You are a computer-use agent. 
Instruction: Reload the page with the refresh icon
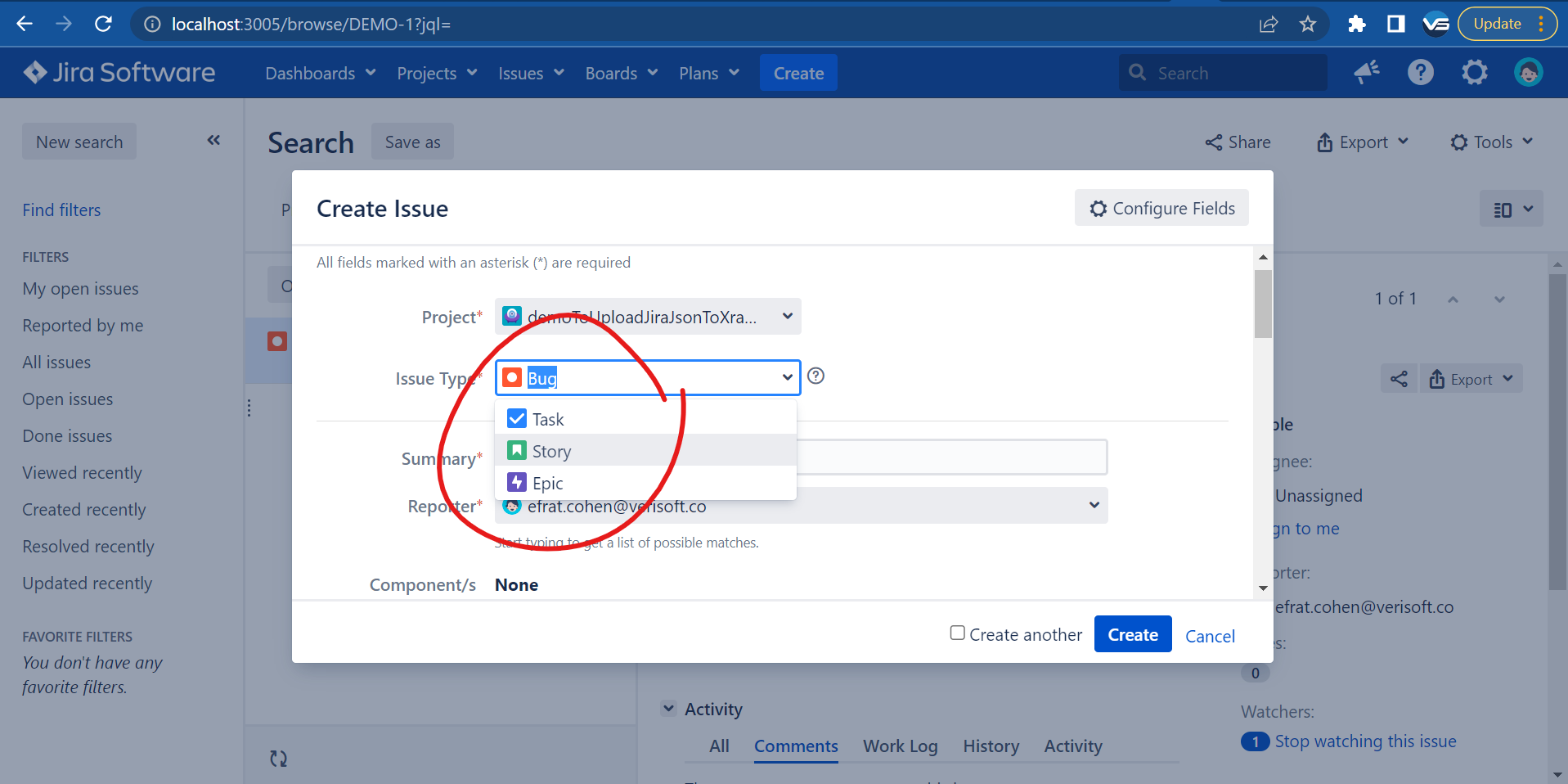pyautogui.click(x=103, y=24)
